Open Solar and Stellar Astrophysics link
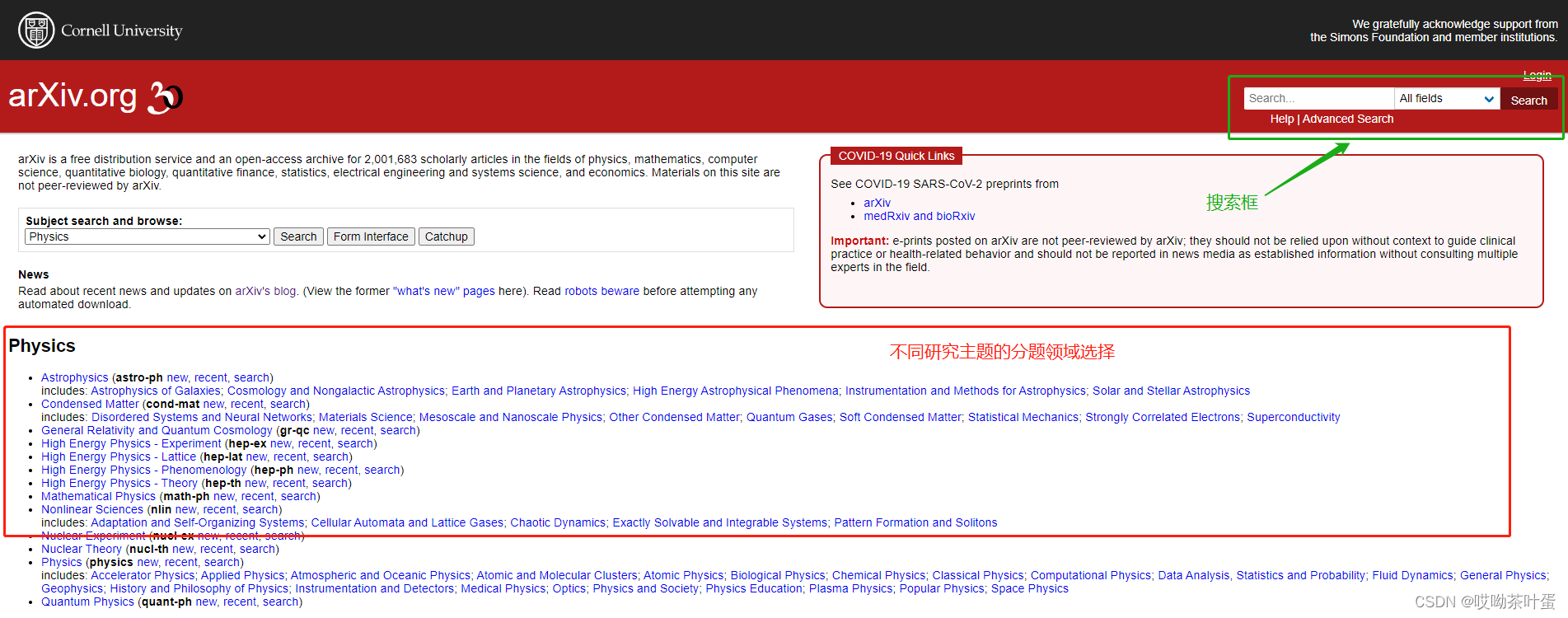Image resolution: width=1568 pixels, height=618 pixels. [x=1171, y=391]
